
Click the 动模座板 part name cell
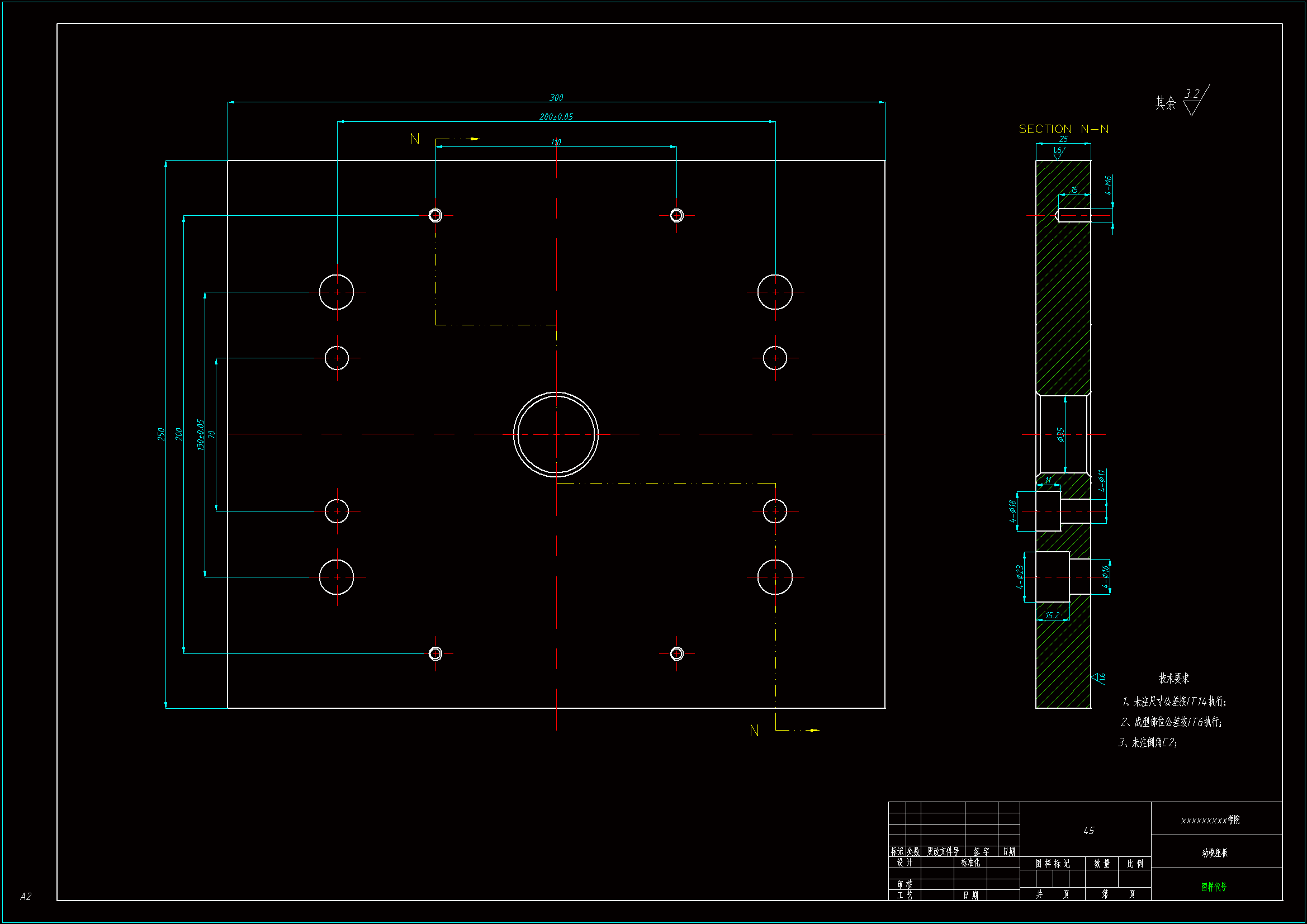(x=1215, y=853)
